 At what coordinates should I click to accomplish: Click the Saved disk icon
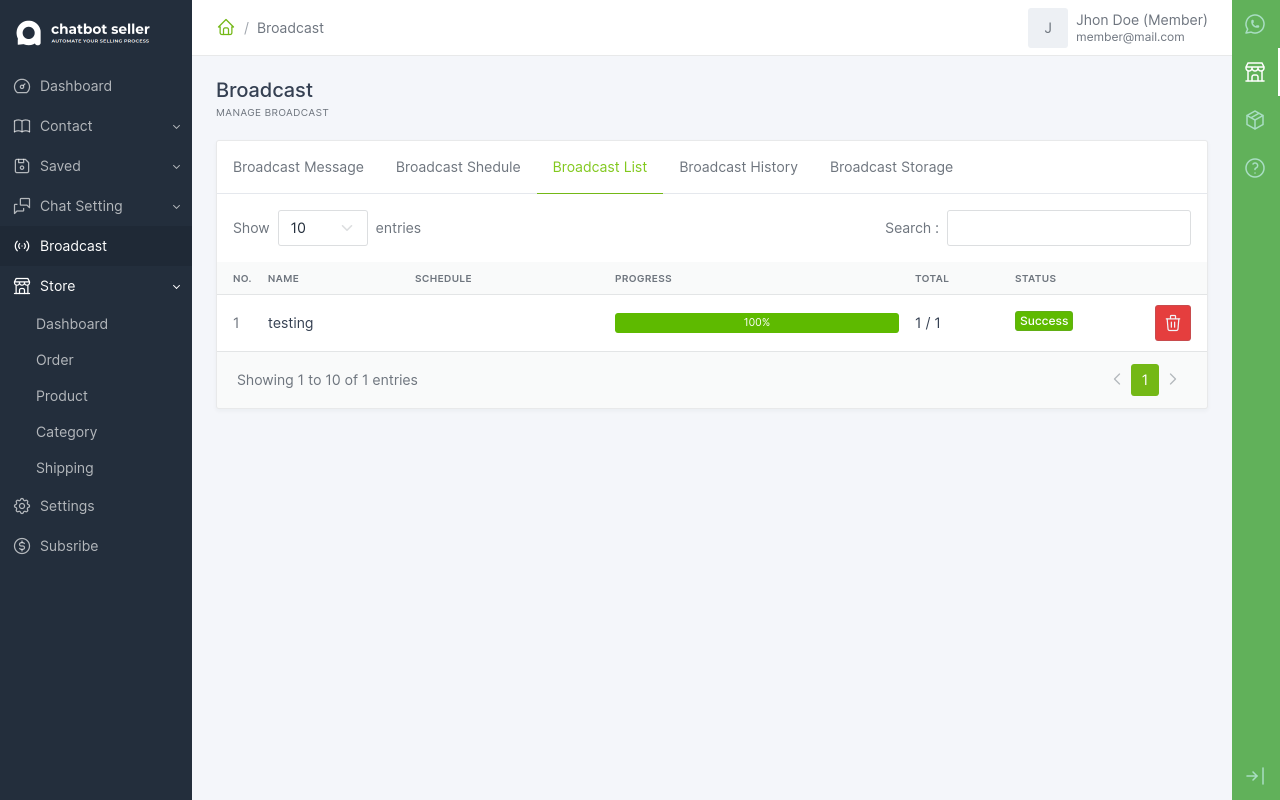pos(22,166)
